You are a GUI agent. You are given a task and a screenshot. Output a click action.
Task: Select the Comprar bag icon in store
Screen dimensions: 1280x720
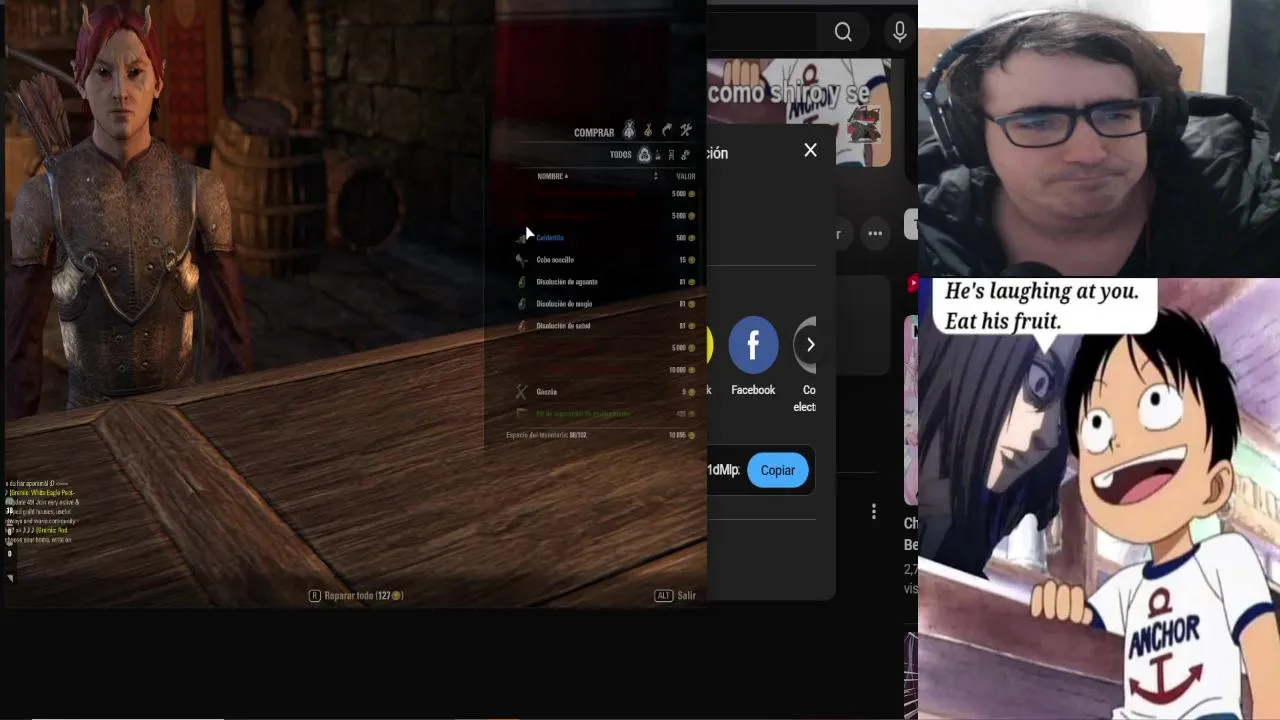[x=629, y=130]
